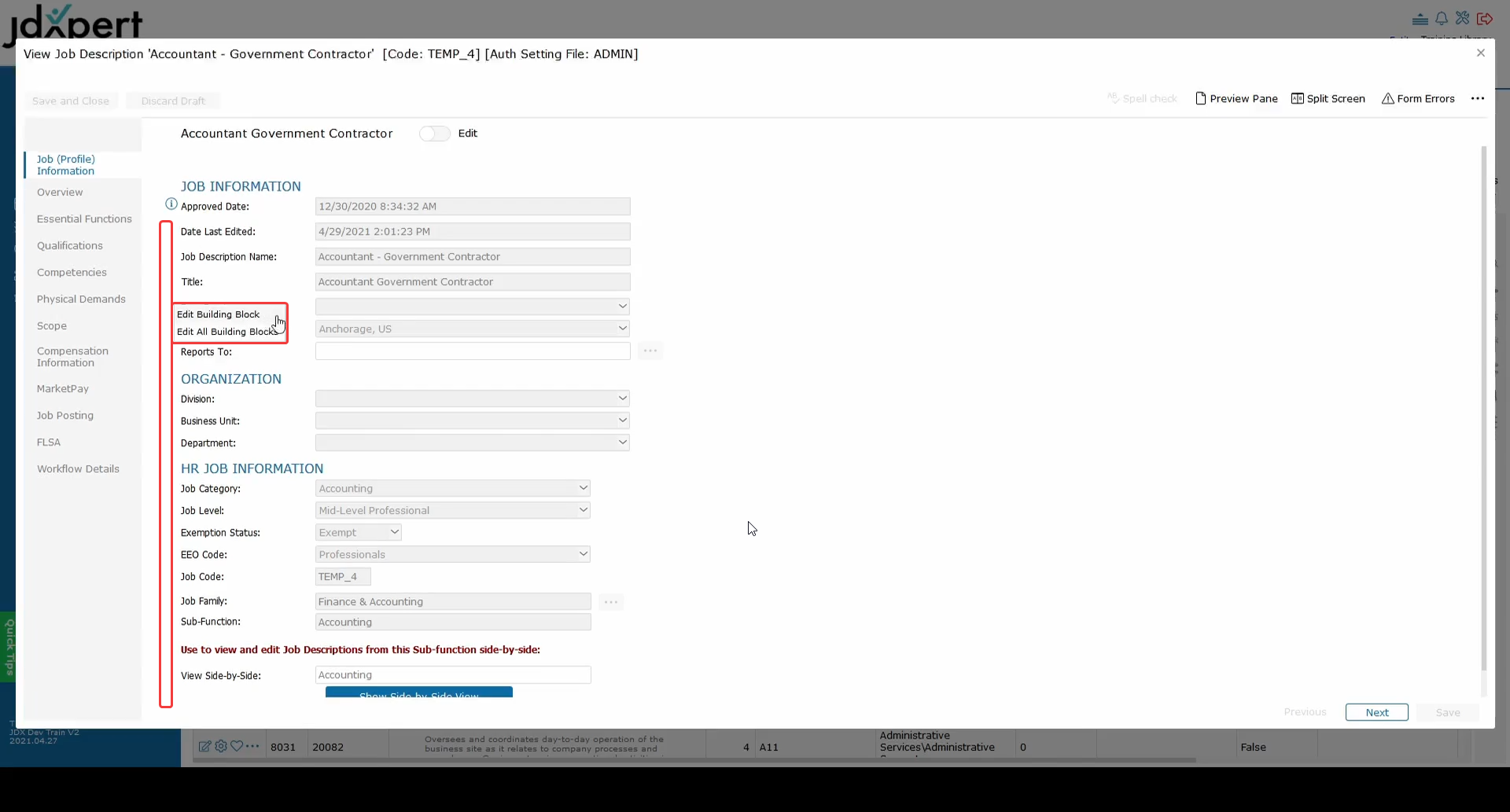Select Edit Building Block menu option
Screen dimensions: 1510x812
219,314
